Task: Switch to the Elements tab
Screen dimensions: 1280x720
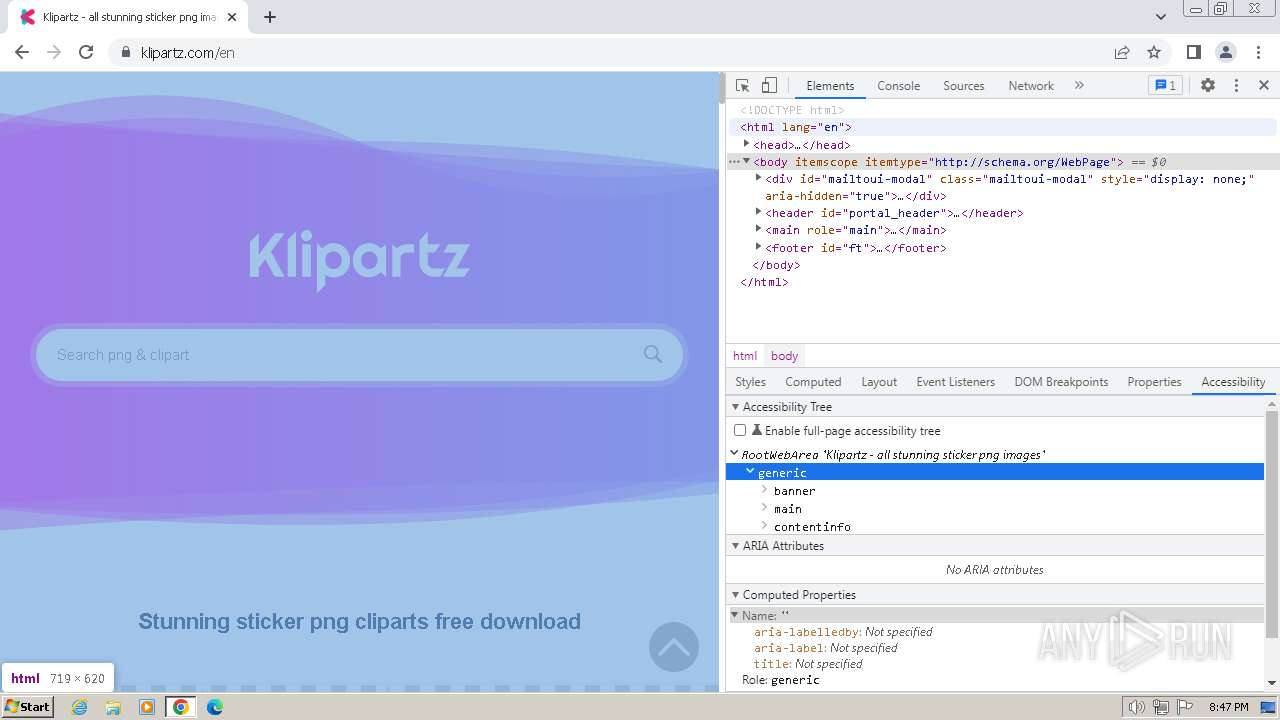Action: coord(830,86)
